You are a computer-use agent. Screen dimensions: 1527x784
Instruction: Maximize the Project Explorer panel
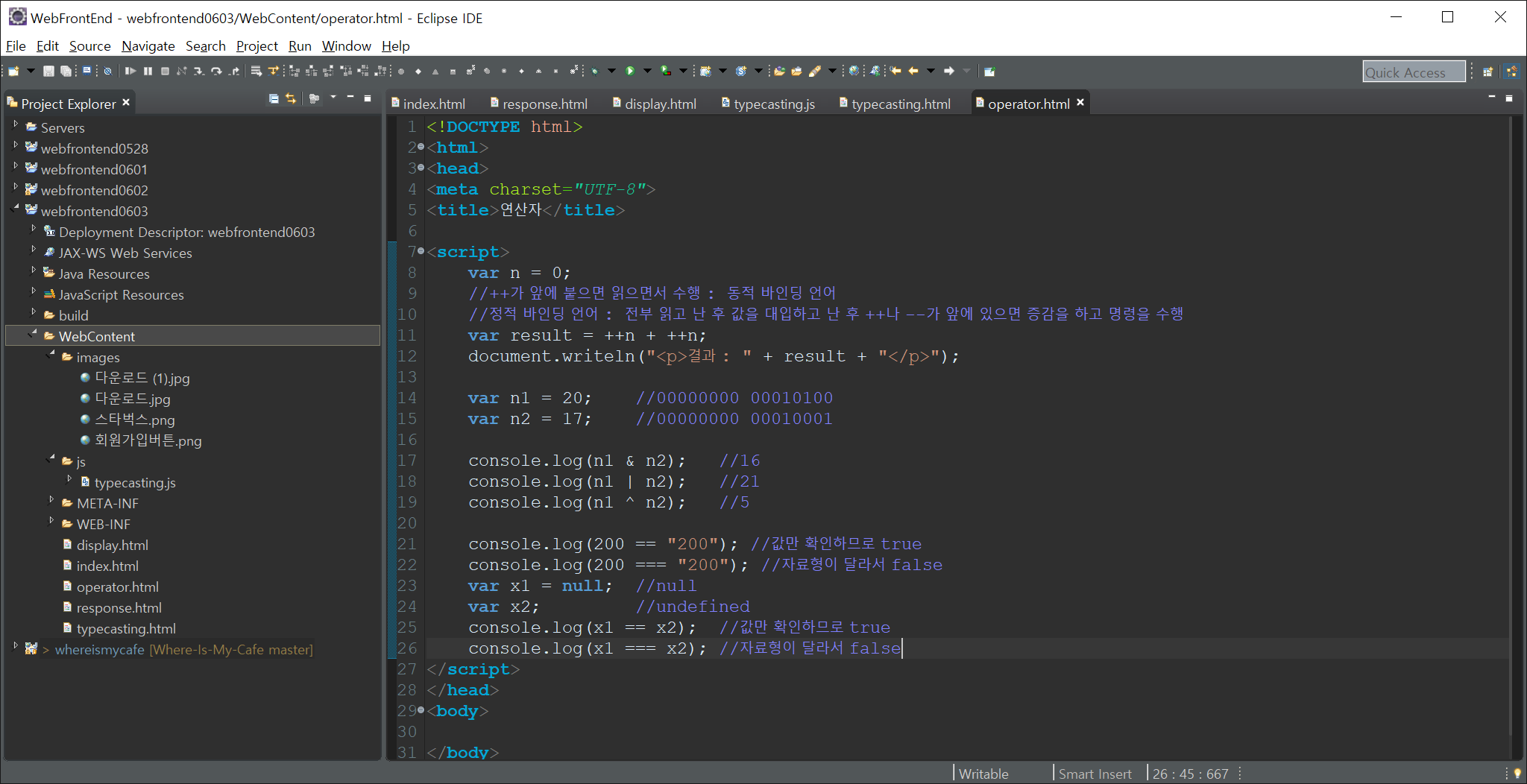coord(368,98)
